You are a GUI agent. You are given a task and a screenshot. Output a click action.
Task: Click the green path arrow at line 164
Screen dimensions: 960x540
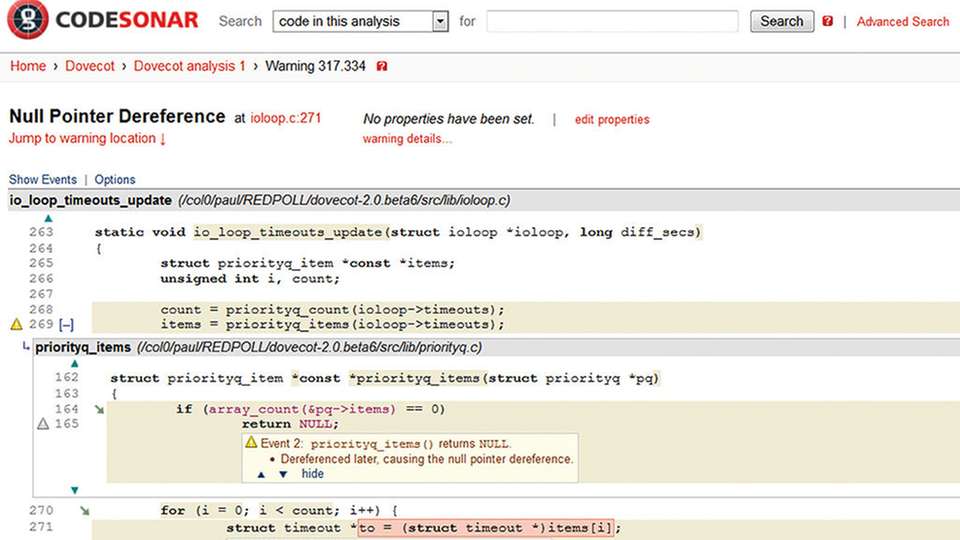(99, 409)
